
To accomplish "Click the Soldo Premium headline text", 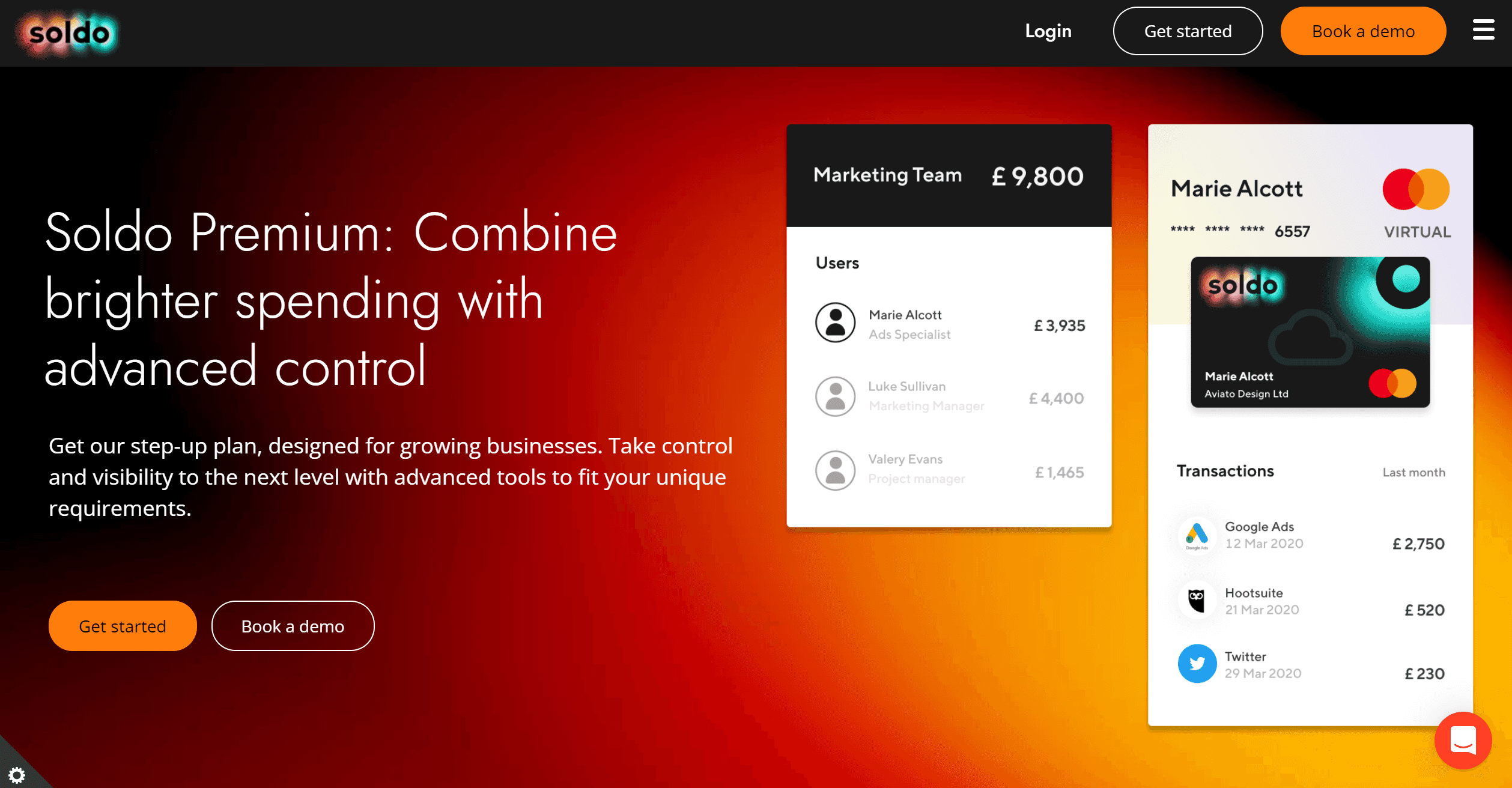I will (x=331, y=299).
